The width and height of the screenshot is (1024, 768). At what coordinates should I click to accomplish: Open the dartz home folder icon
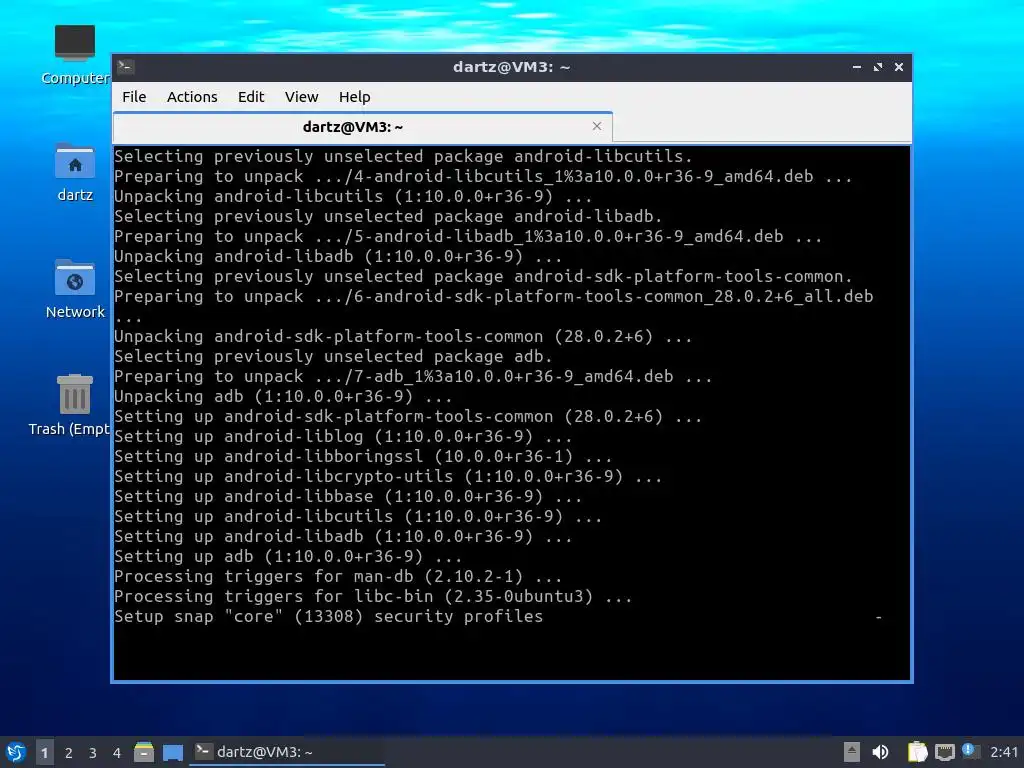[x=74, y=172]
